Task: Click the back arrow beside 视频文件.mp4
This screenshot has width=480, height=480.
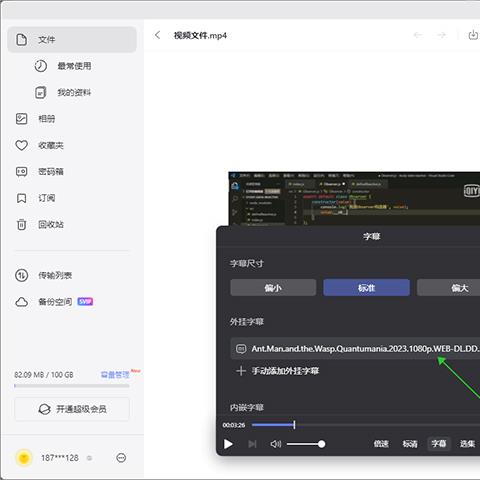Action: pyautogui.click(x=158, y=35)
